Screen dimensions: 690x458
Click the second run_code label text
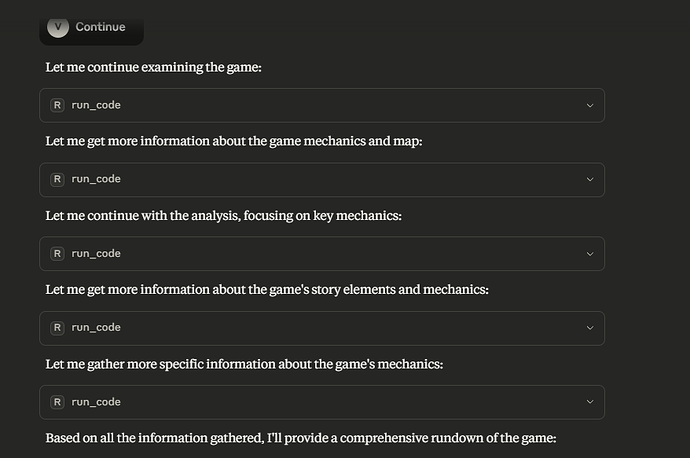[96, 179]
